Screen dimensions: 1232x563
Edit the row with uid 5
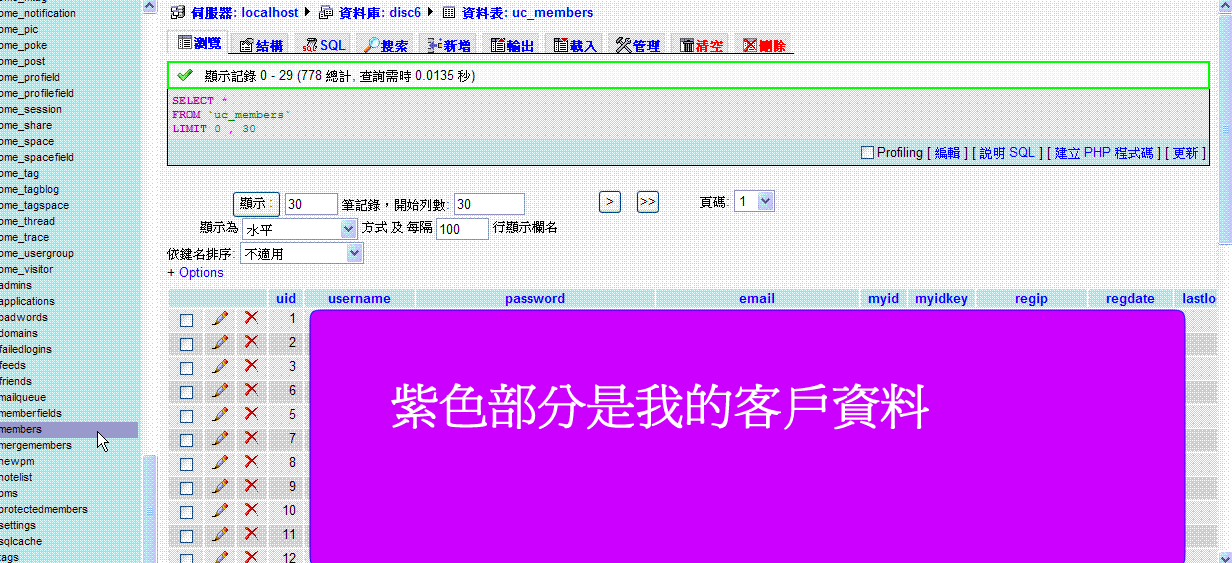click(220, 414)
